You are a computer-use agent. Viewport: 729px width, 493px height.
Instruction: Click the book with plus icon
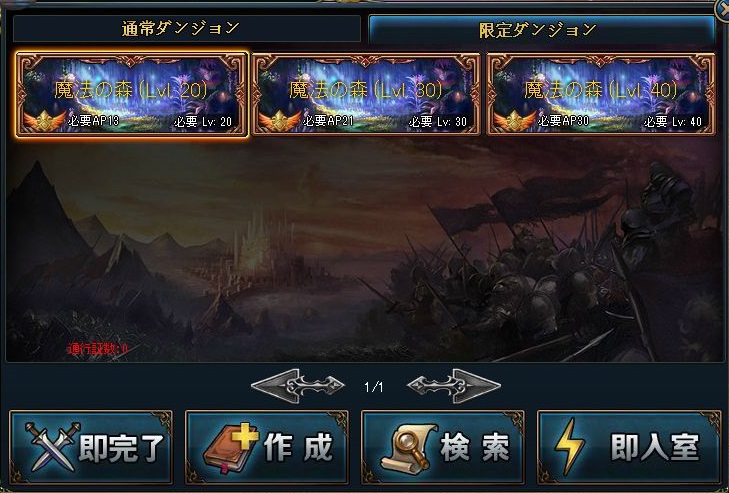point(231,447)
